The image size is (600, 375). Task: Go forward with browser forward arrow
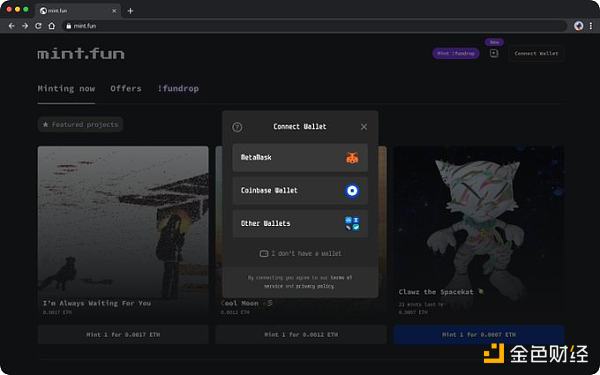point(25,26)
